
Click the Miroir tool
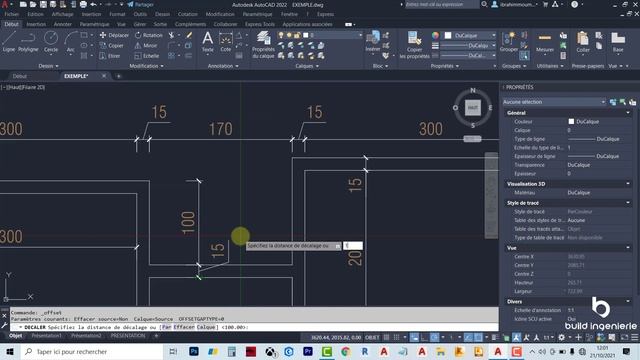(146, 46)
